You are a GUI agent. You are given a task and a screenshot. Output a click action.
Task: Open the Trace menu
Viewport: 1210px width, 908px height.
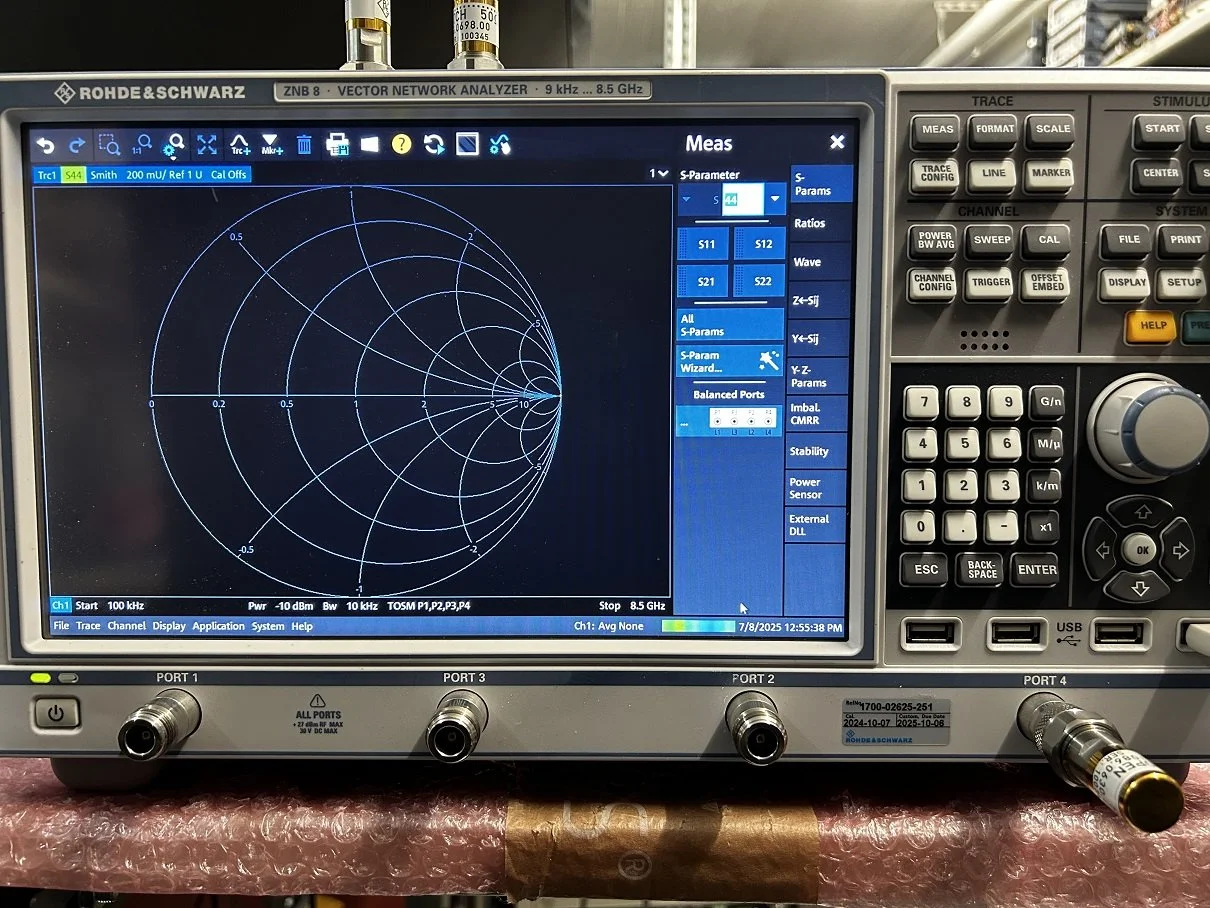coord(88,626)
